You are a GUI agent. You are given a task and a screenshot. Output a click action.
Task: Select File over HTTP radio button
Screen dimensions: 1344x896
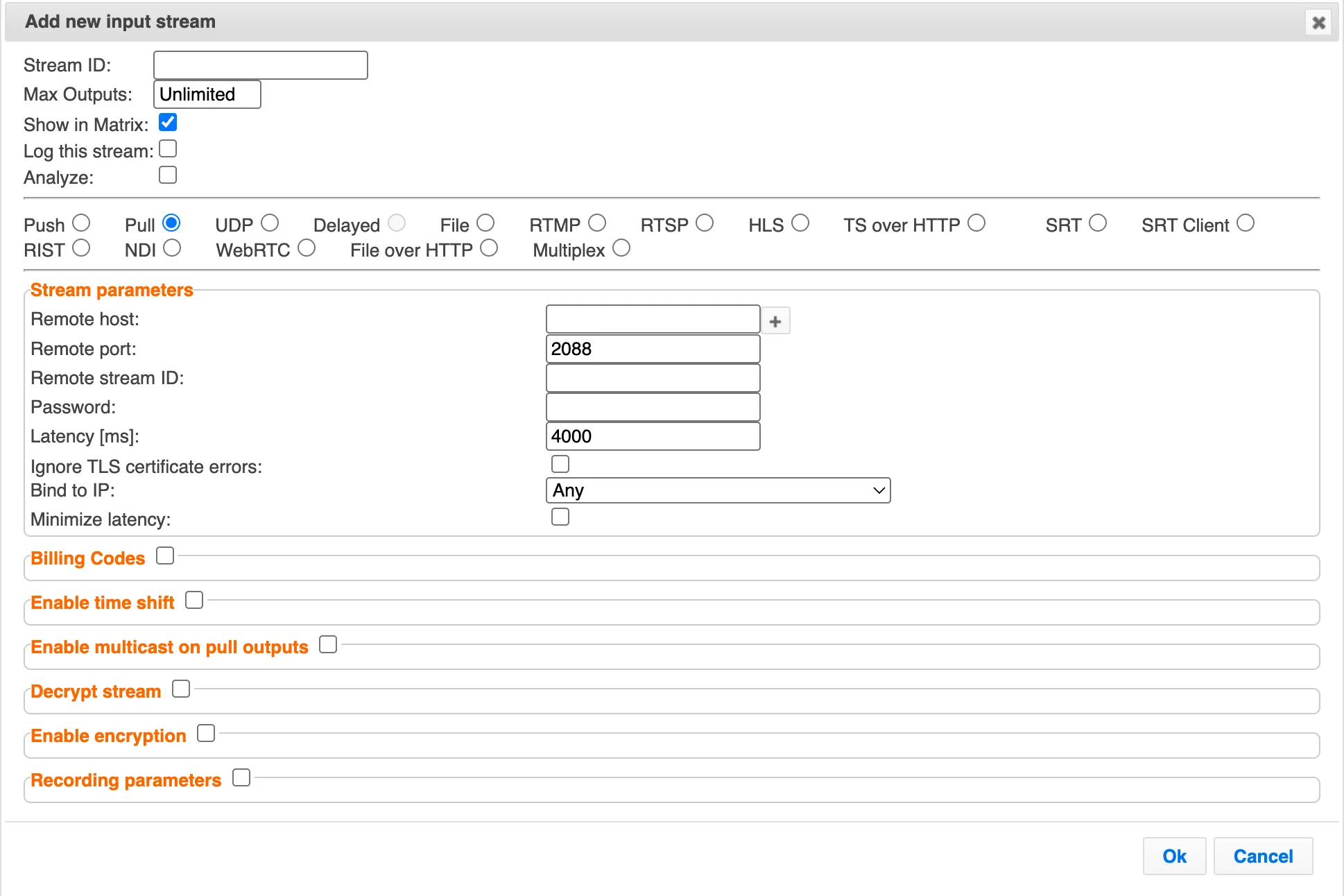pyautogui.click(x=489, y=248)
